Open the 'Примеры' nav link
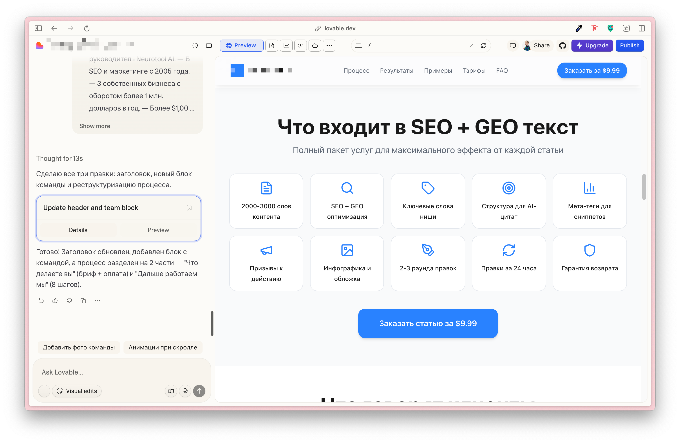 click(438, 71)
